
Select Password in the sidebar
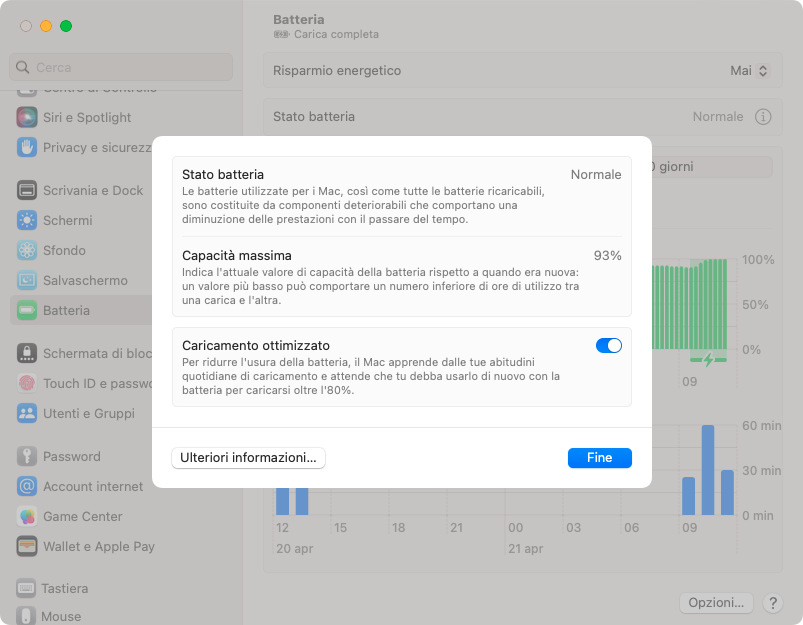coord(72,456)
